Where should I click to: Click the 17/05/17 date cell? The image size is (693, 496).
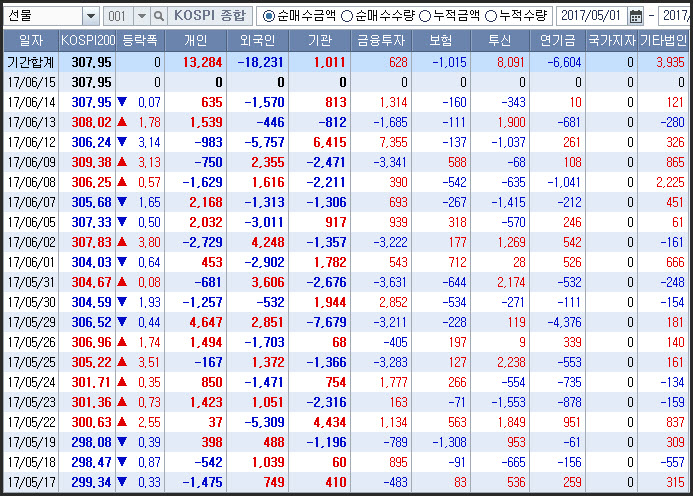tap(31, 482)
